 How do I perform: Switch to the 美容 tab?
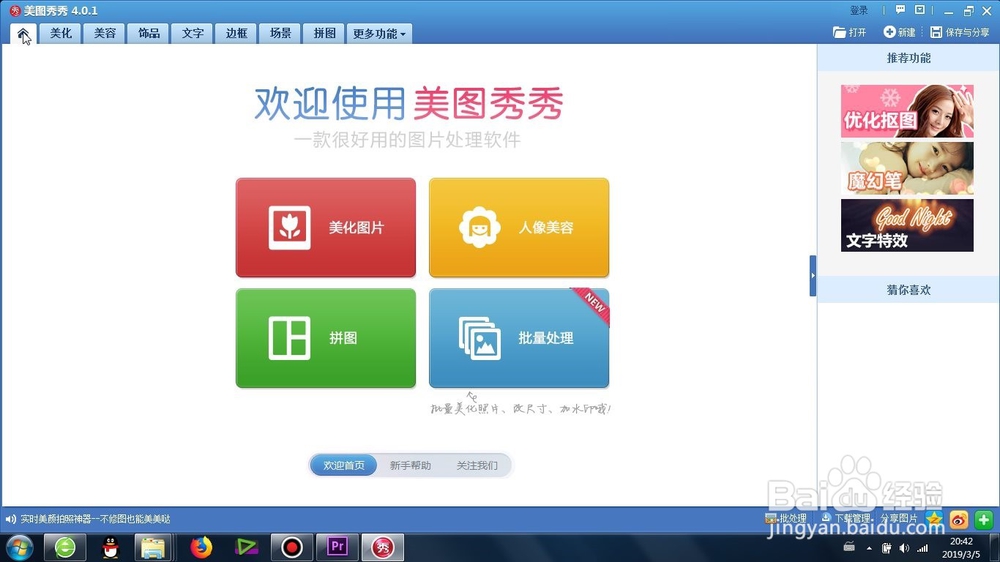(105, 33)
